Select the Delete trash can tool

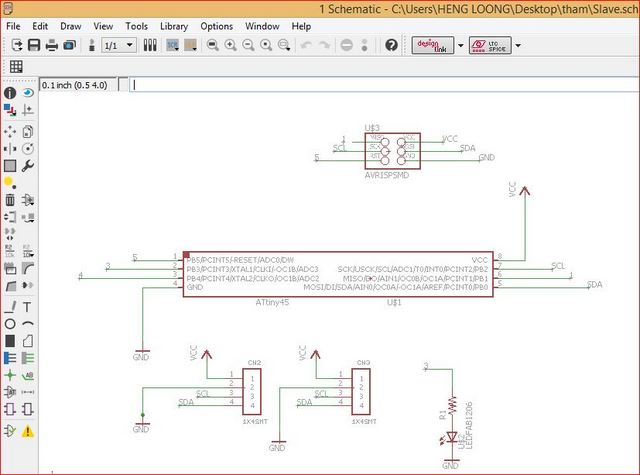pos(10,200)
